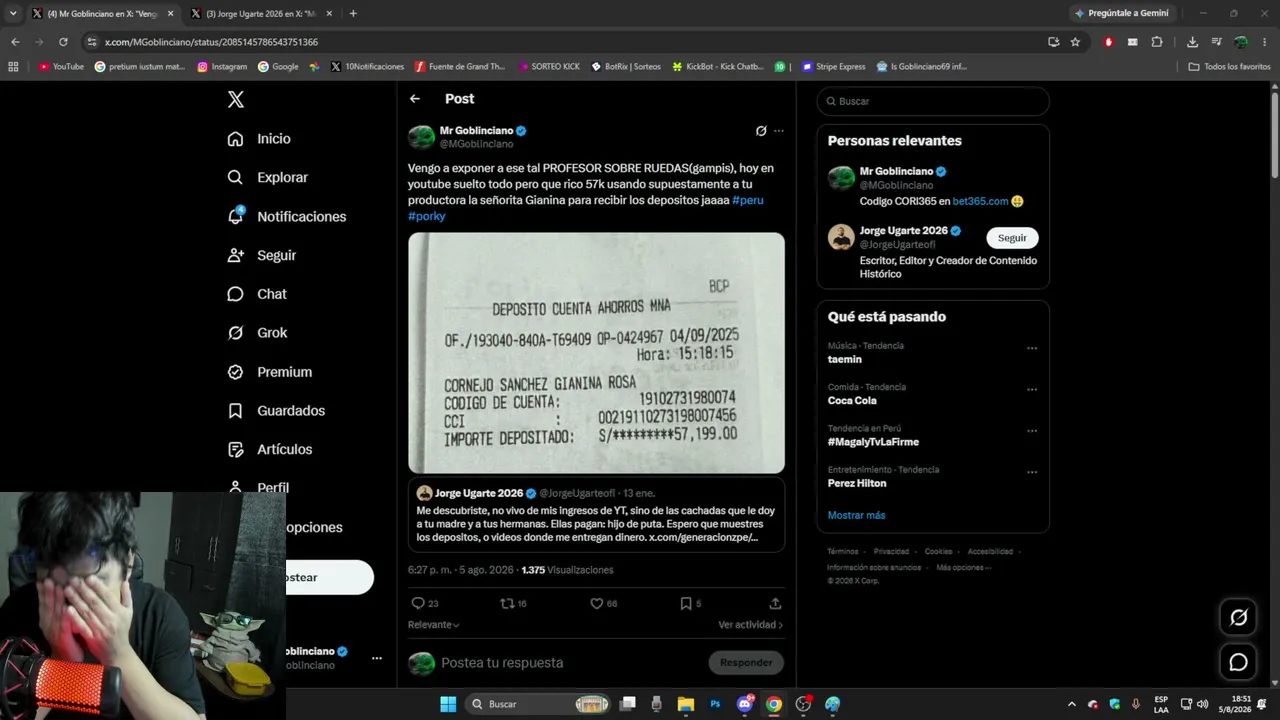The width and height of the screenshot is (1280, 720).
Task: Expand the Relevante reply sort dropdown
Action: click(434, 625)
